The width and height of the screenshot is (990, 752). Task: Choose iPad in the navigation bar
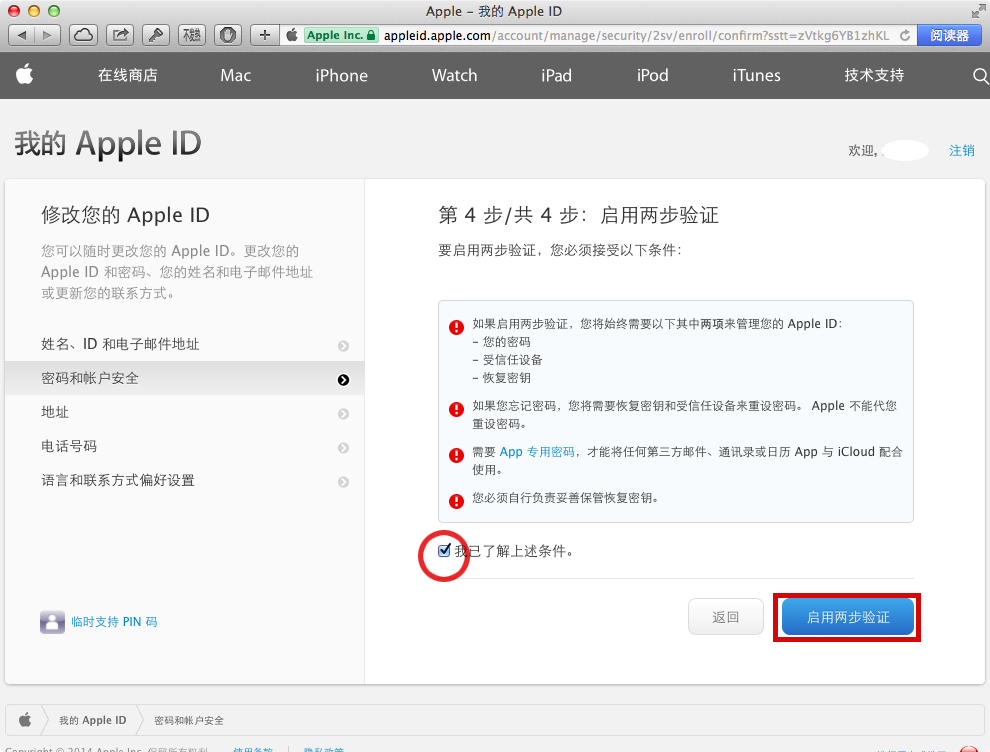tap(556, 75)
